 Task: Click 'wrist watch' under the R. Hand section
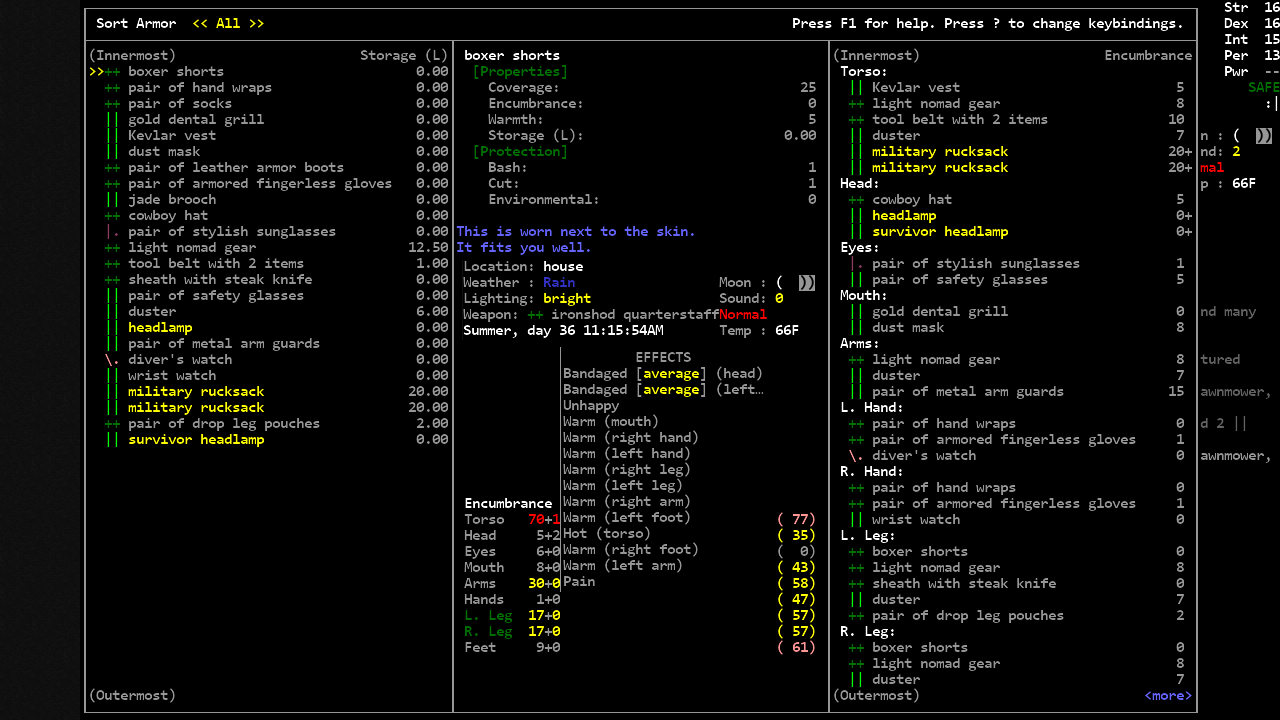coord(916,519)
